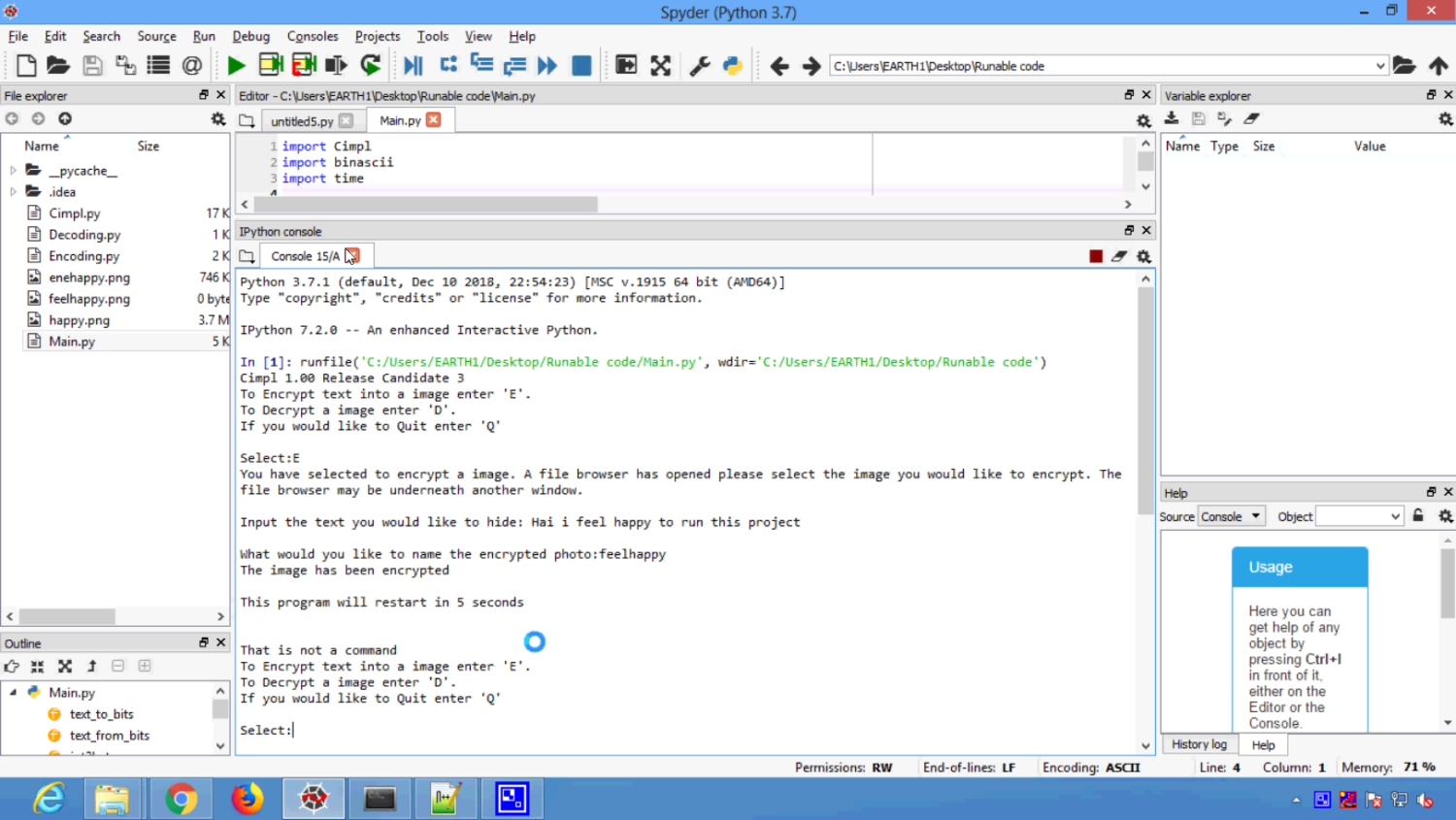Click the Run current cell icon
The width and height of the screenshot is (1456, 820).
[271, 66]
